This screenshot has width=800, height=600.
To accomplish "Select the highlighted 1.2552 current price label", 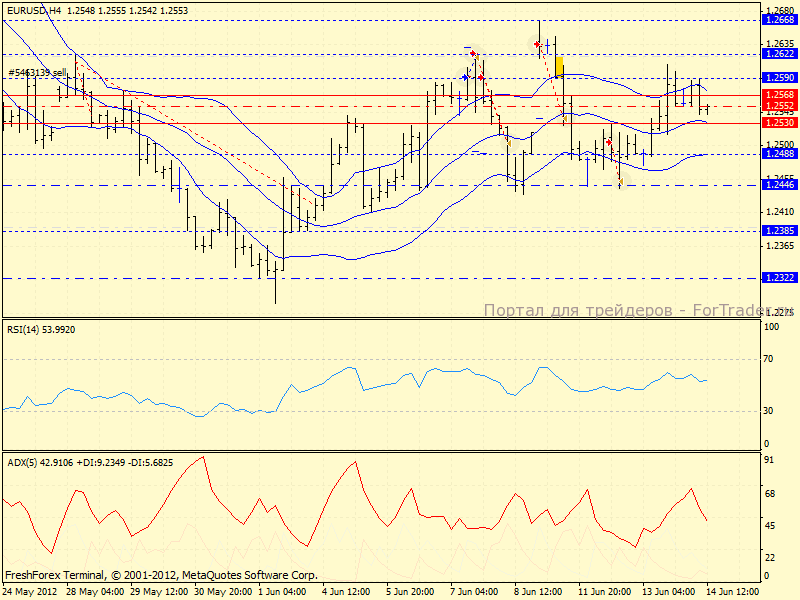I will click(x=779, y=105).
